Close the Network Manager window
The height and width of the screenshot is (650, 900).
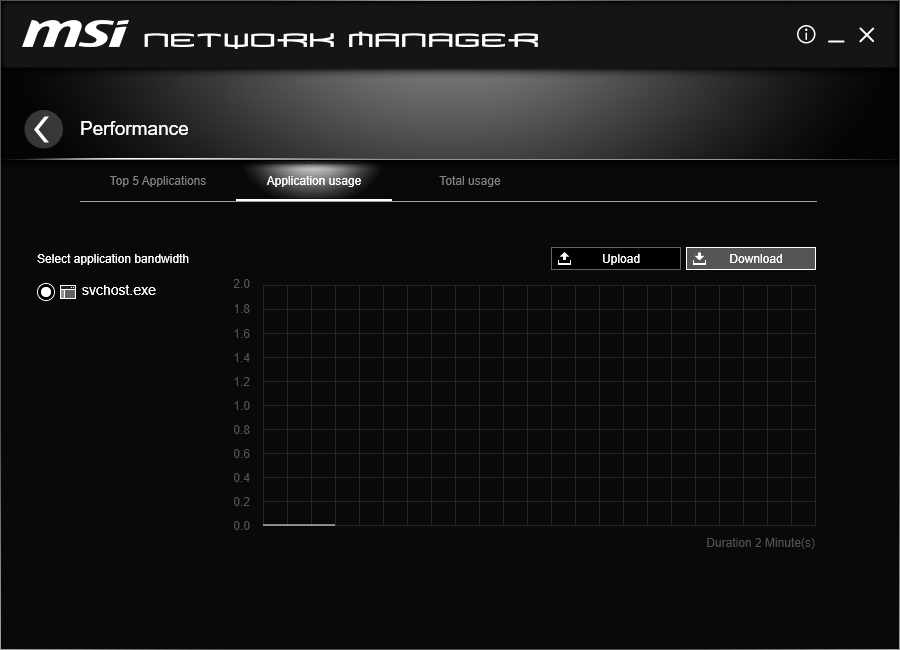866,35
